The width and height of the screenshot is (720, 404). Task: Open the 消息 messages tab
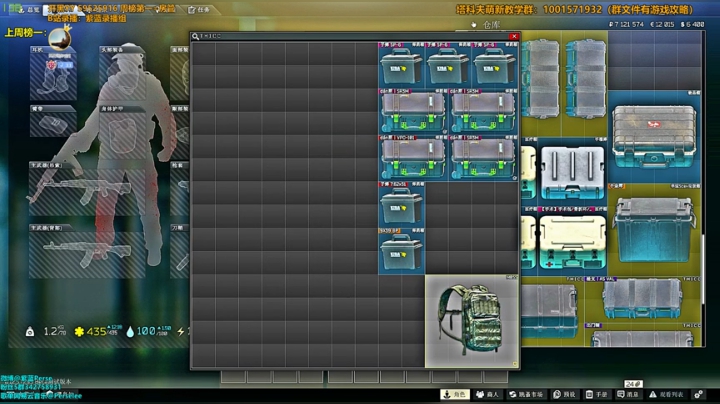[628, 394]
